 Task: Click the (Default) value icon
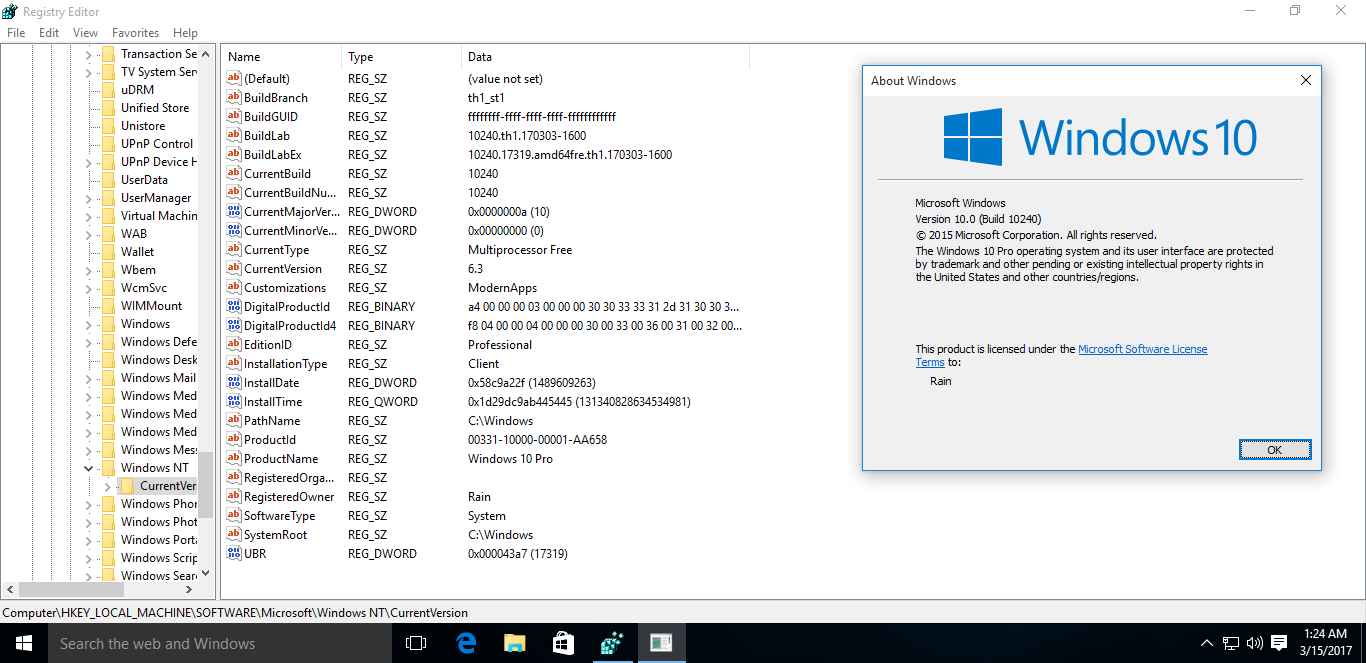click(234, 78)
